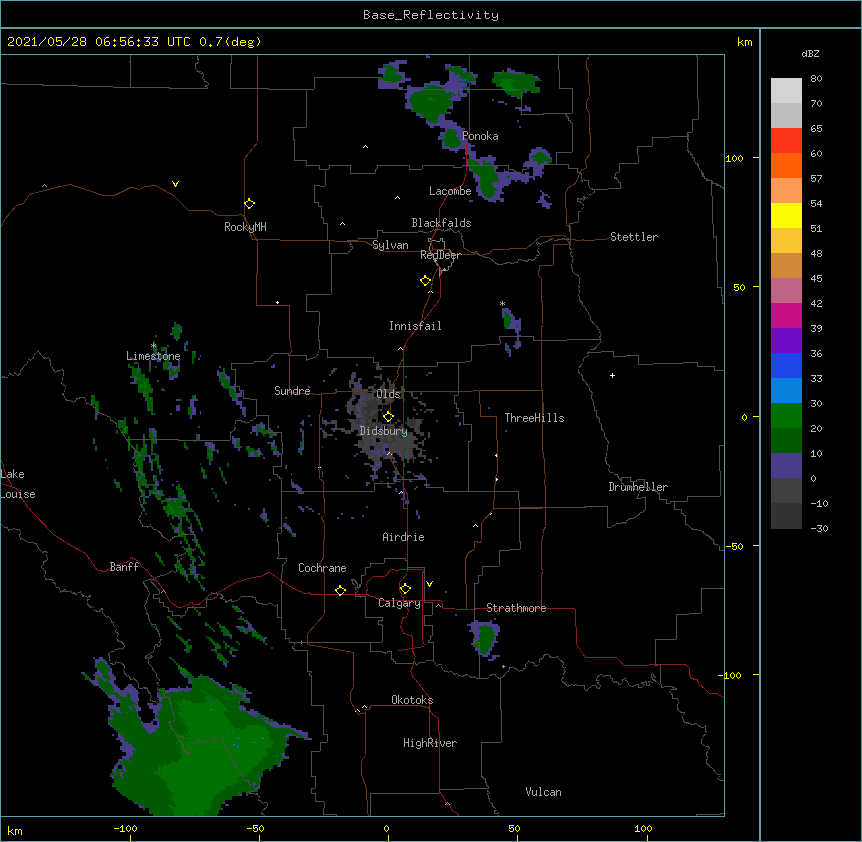Pick the yellow 51-54 dBZ legend color

[x=786, y=215]
